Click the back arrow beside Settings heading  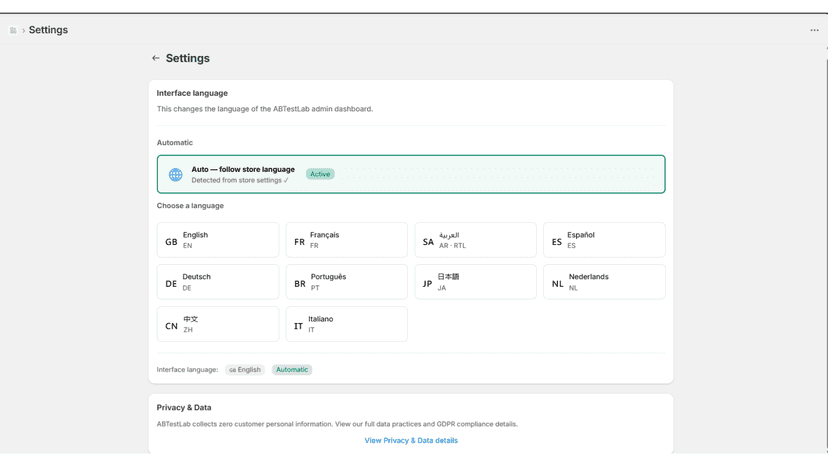coord(155,58)
